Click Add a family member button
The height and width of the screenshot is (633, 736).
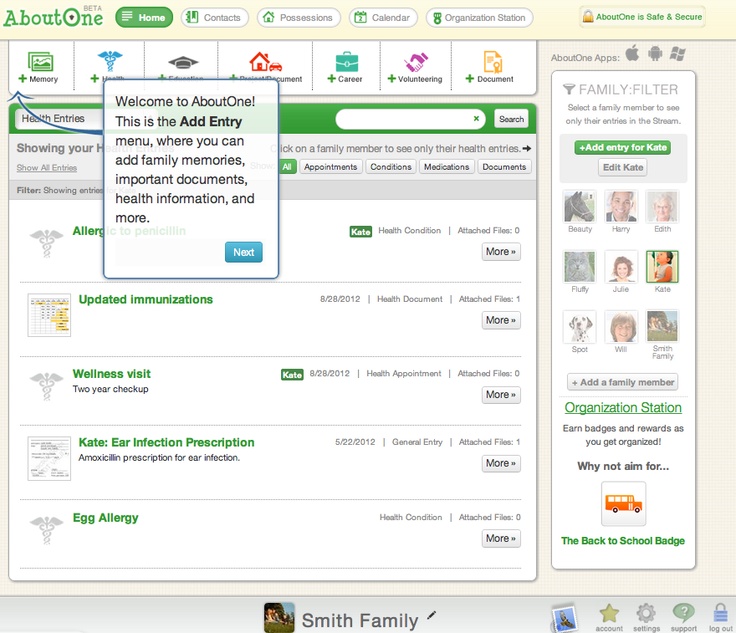[623, 382]
